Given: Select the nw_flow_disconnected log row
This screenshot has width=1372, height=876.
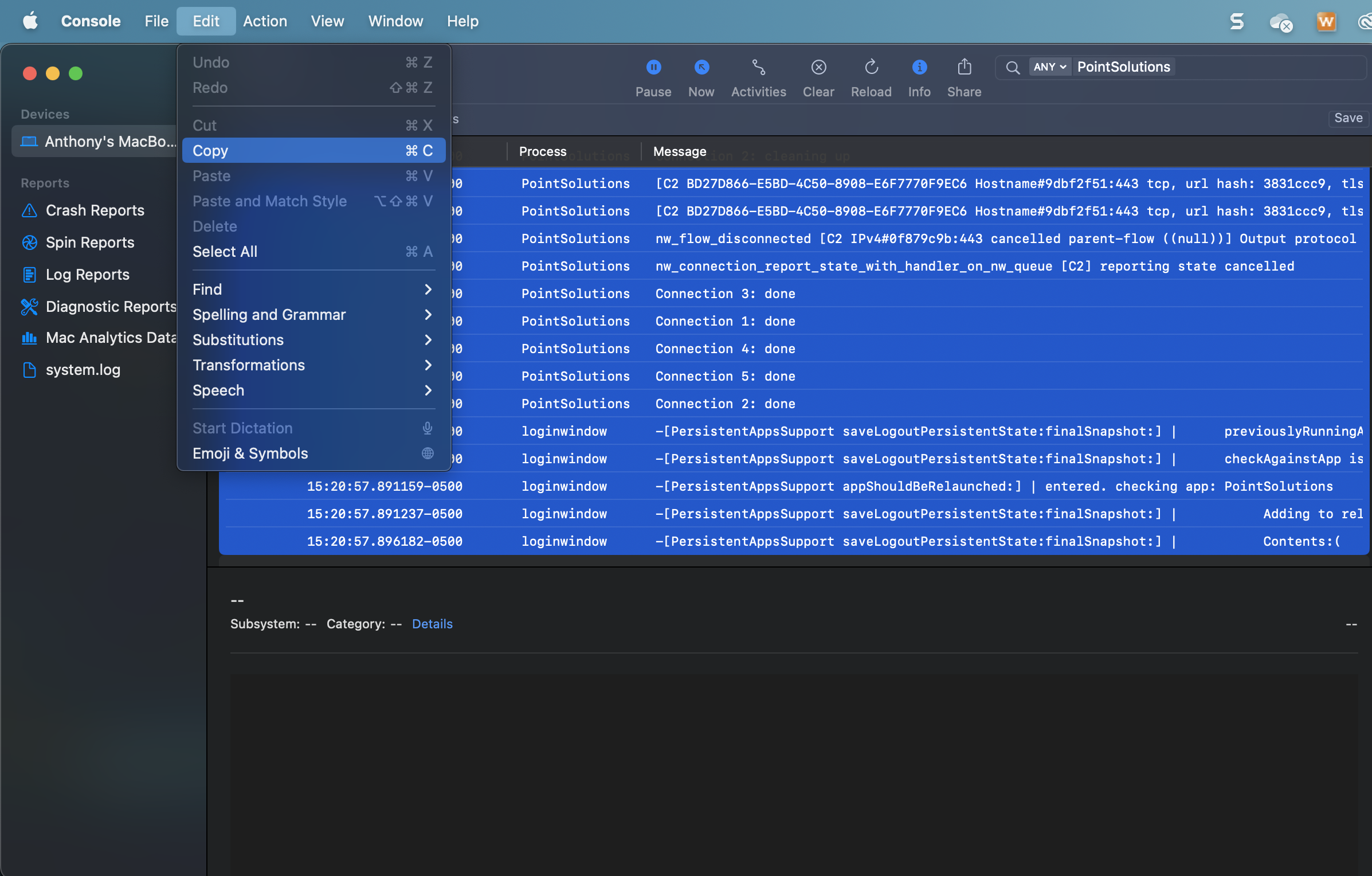Looking at the screenshot, I should [794, 238].
